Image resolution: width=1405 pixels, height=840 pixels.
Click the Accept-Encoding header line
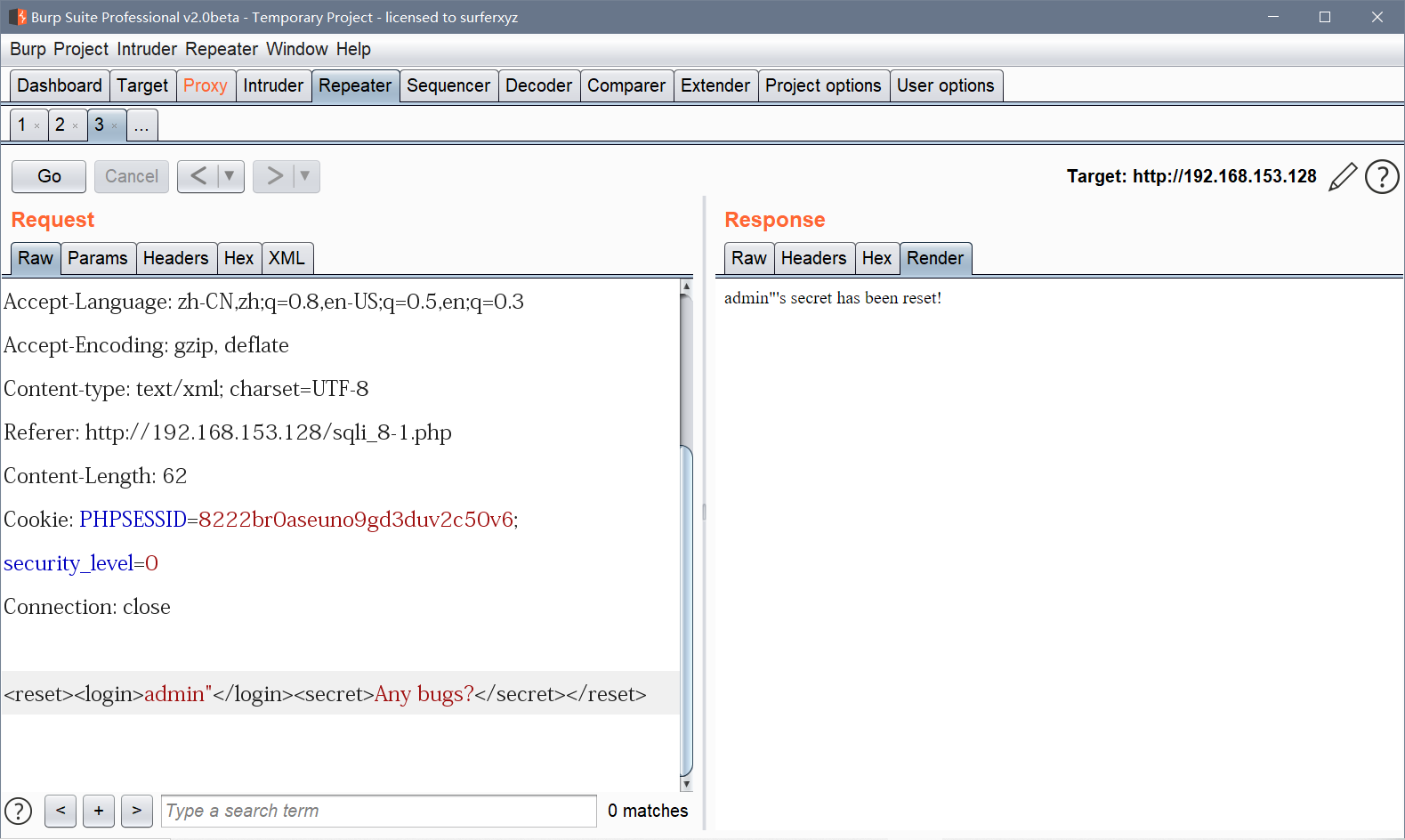(146, 345)
